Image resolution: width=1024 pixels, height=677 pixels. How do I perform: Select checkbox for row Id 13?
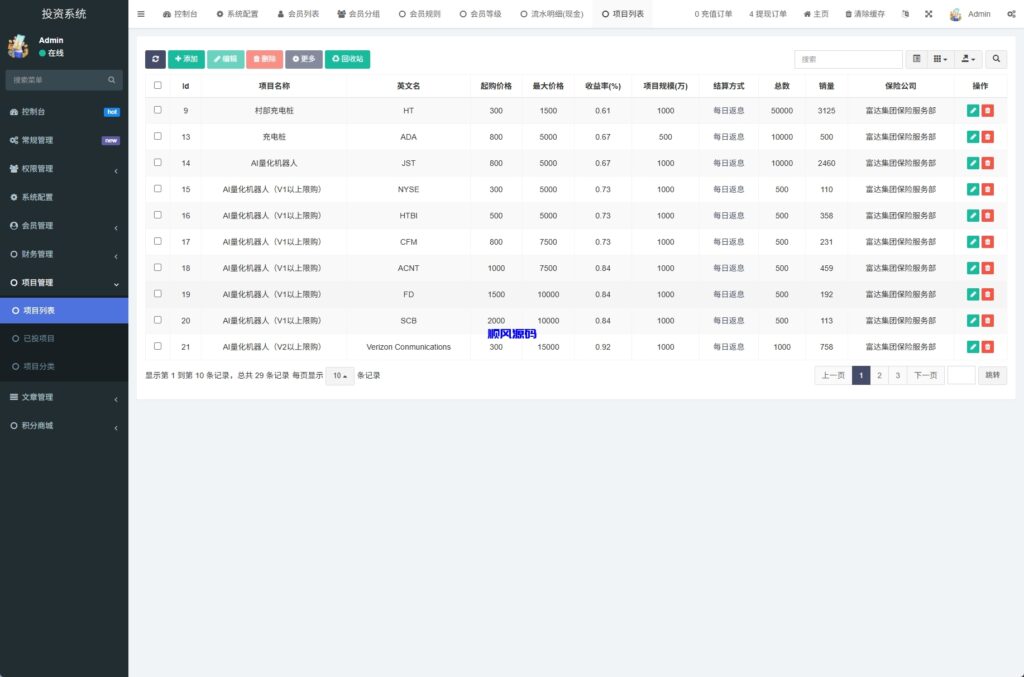point(157,136)
